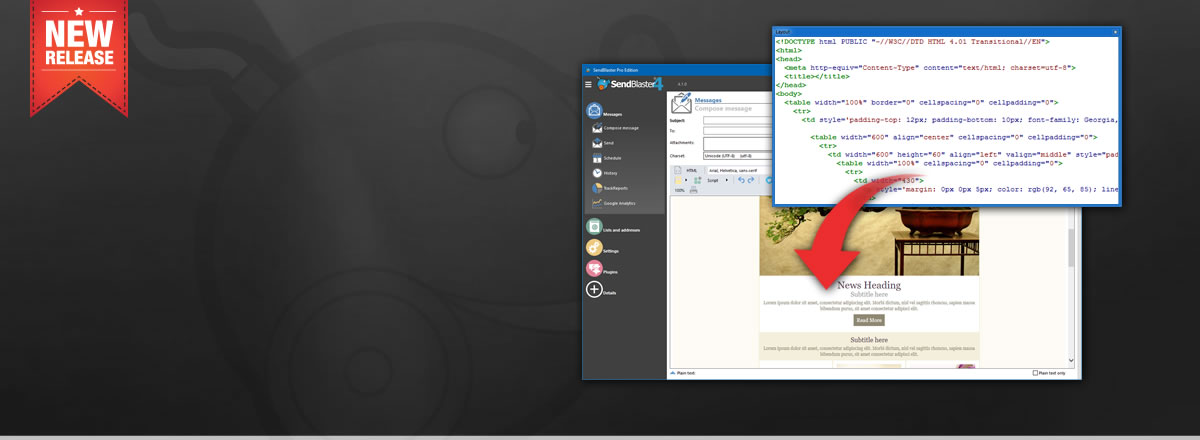Open the Schedule item

[x=609, y=158]
